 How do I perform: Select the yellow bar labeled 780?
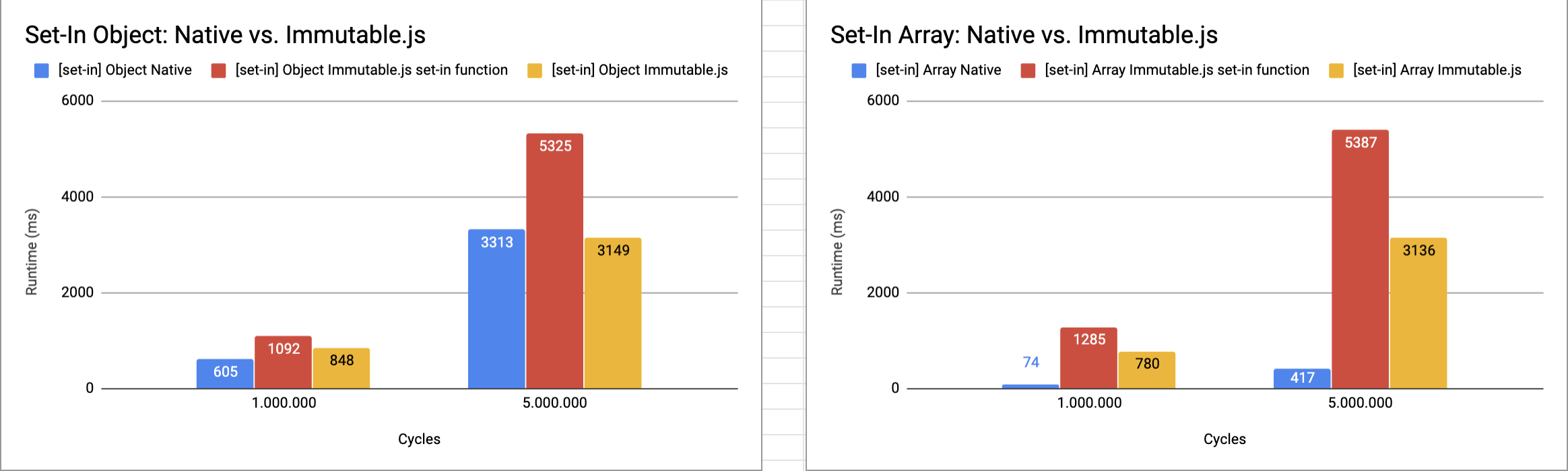click(1146, 370)
